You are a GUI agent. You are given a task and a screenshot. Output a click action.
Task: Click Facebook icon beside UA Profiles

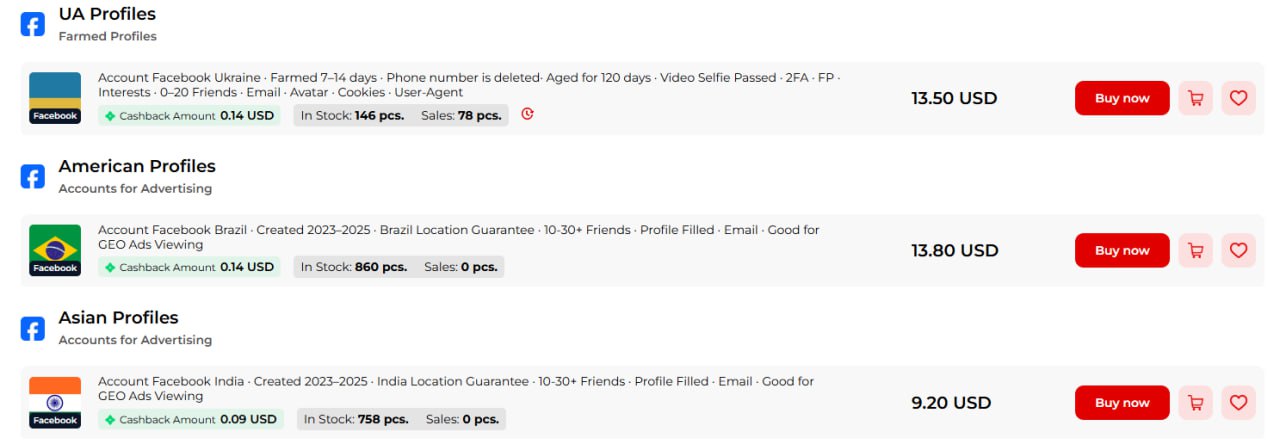click(x=33, y=25)
